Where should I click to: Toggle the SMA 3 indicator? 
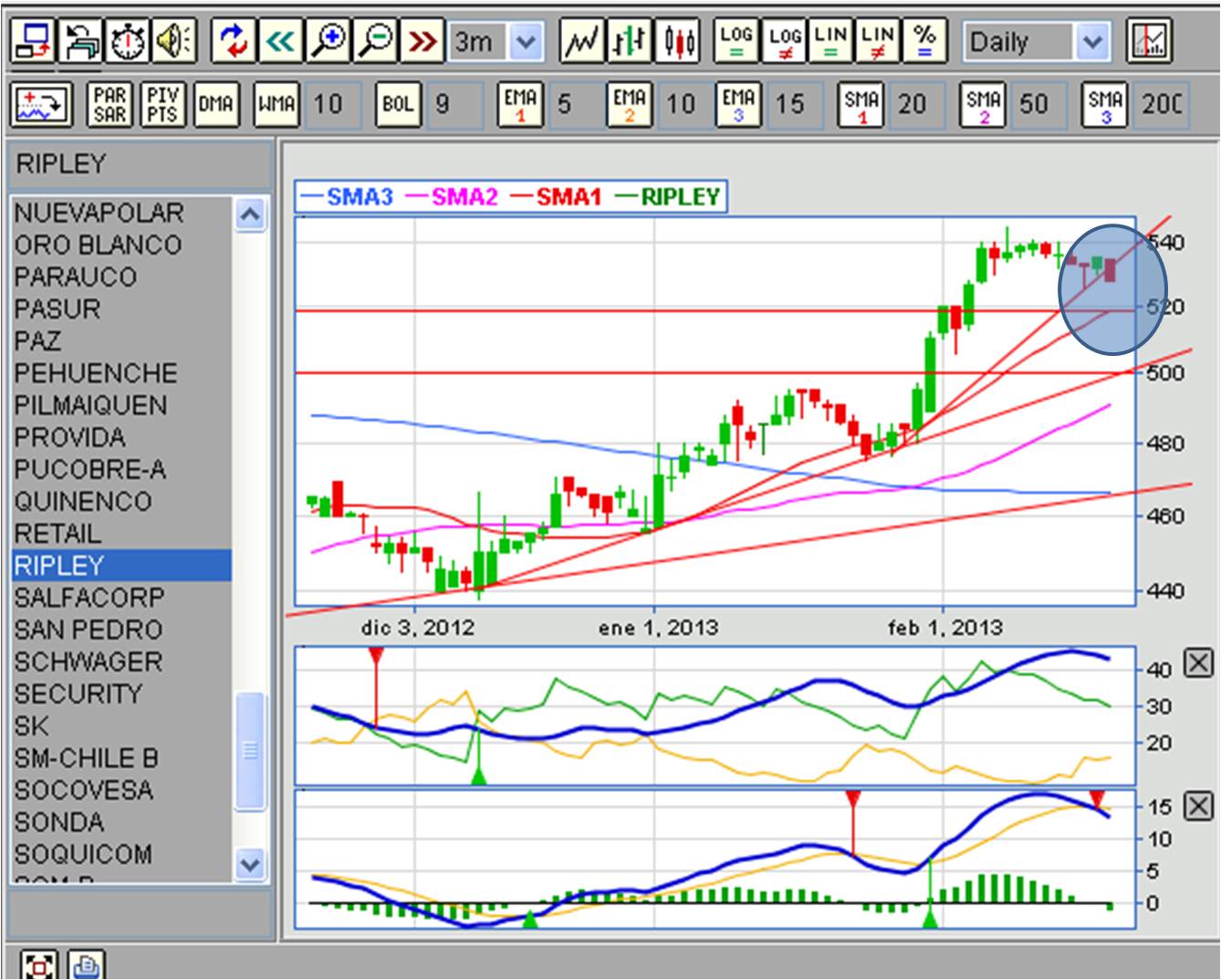pyautogui.click(x=1105, y=105)
